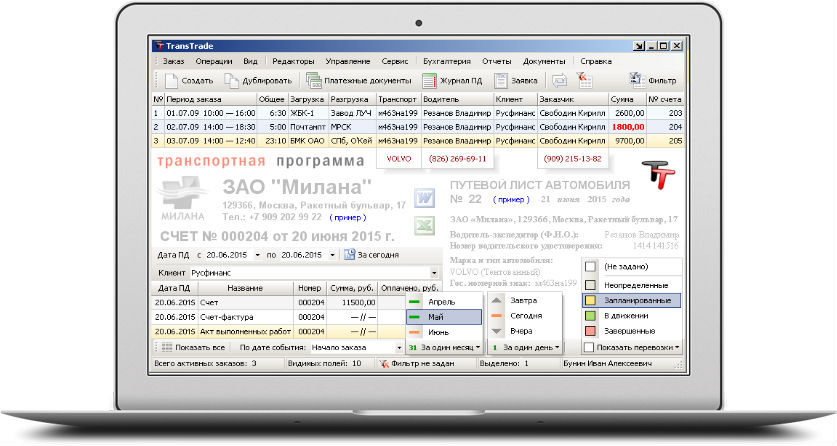837x446 pixels.
Task: Open the Редакторы menu
Action: tap(293, 61)
